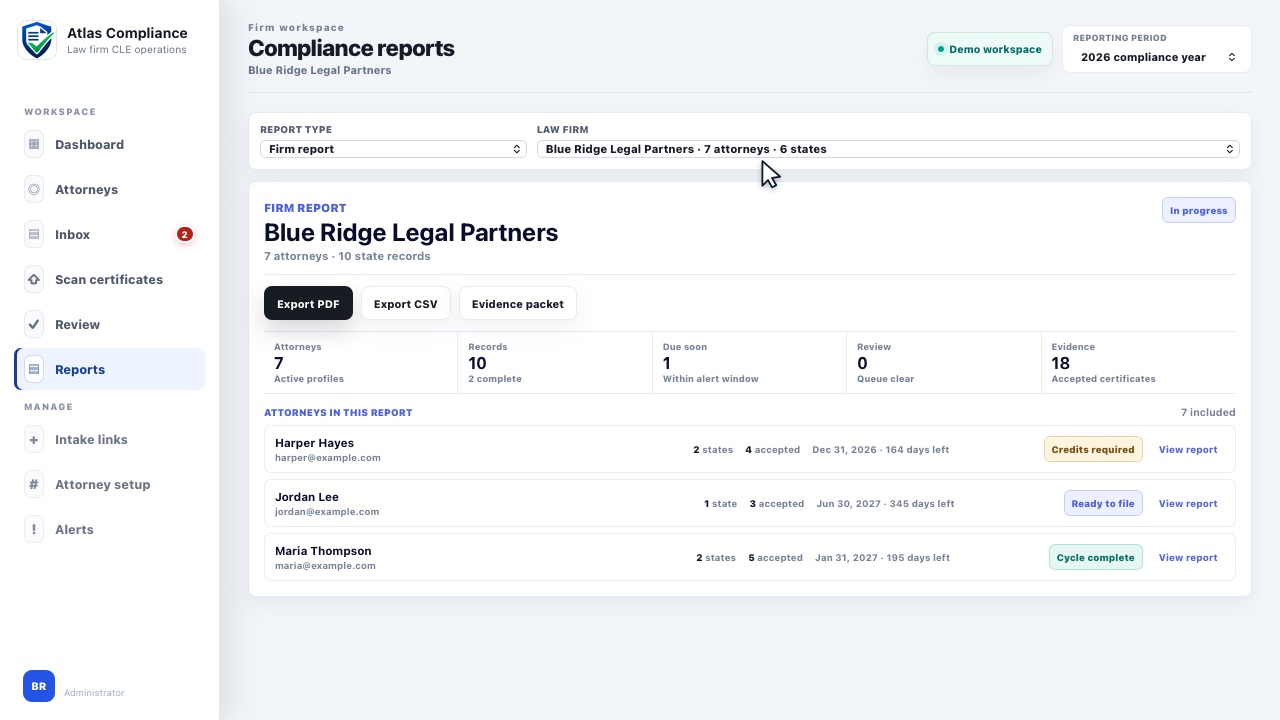Click the harper@example.com email

328,458
